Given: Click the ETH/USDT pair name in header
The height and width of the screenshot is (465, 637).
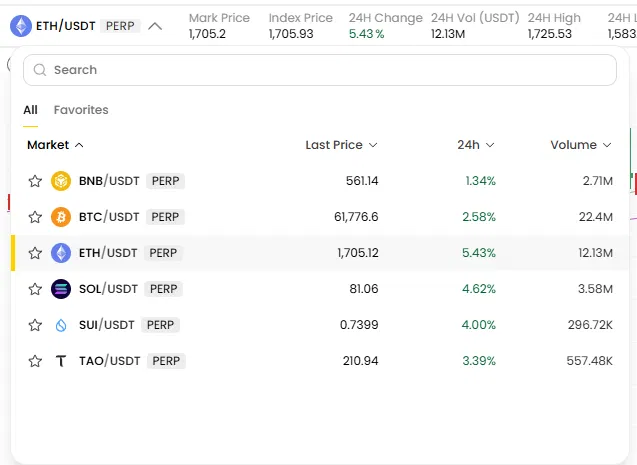Looking at the screenshot, I should point(65,26).
